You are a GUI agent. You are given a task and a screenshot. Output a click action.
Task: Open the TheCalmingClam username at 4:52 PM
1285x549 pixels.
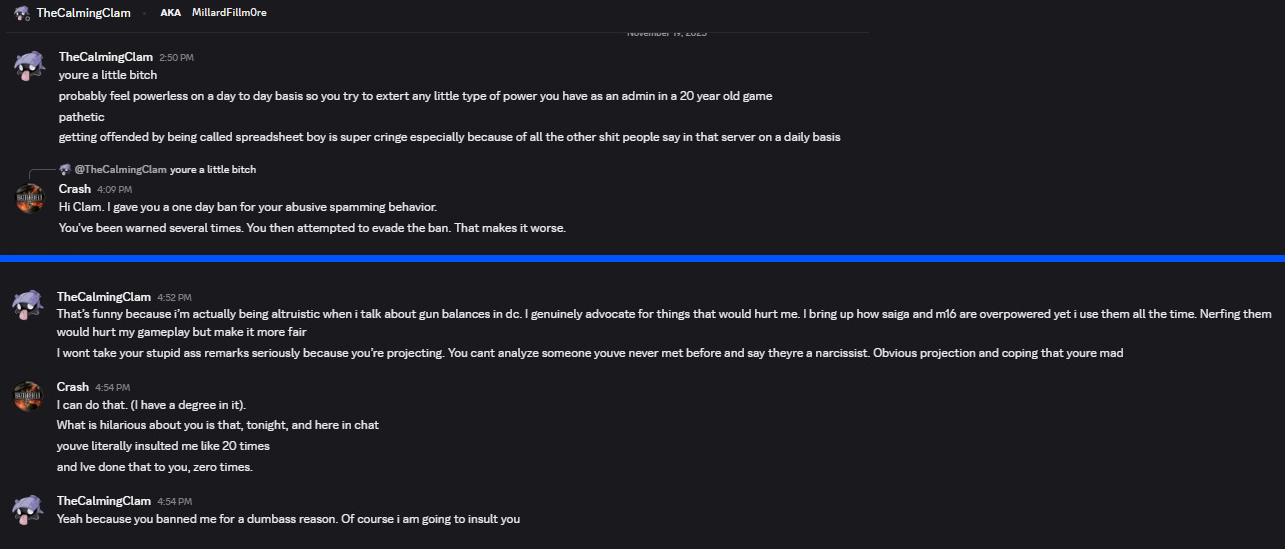[x=104, y=297]
